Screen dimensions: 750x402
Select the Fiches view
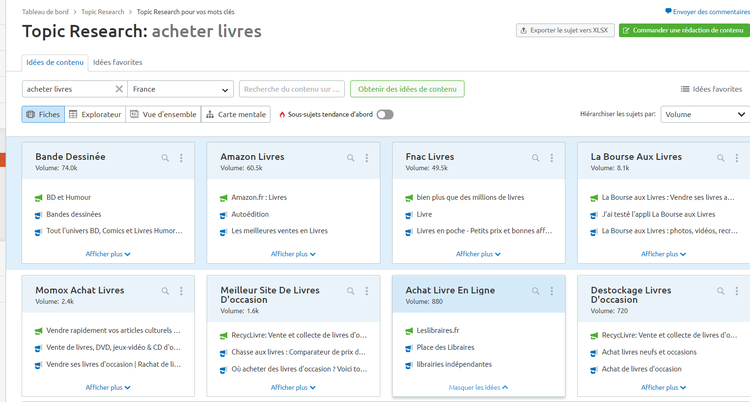[43, 114]
